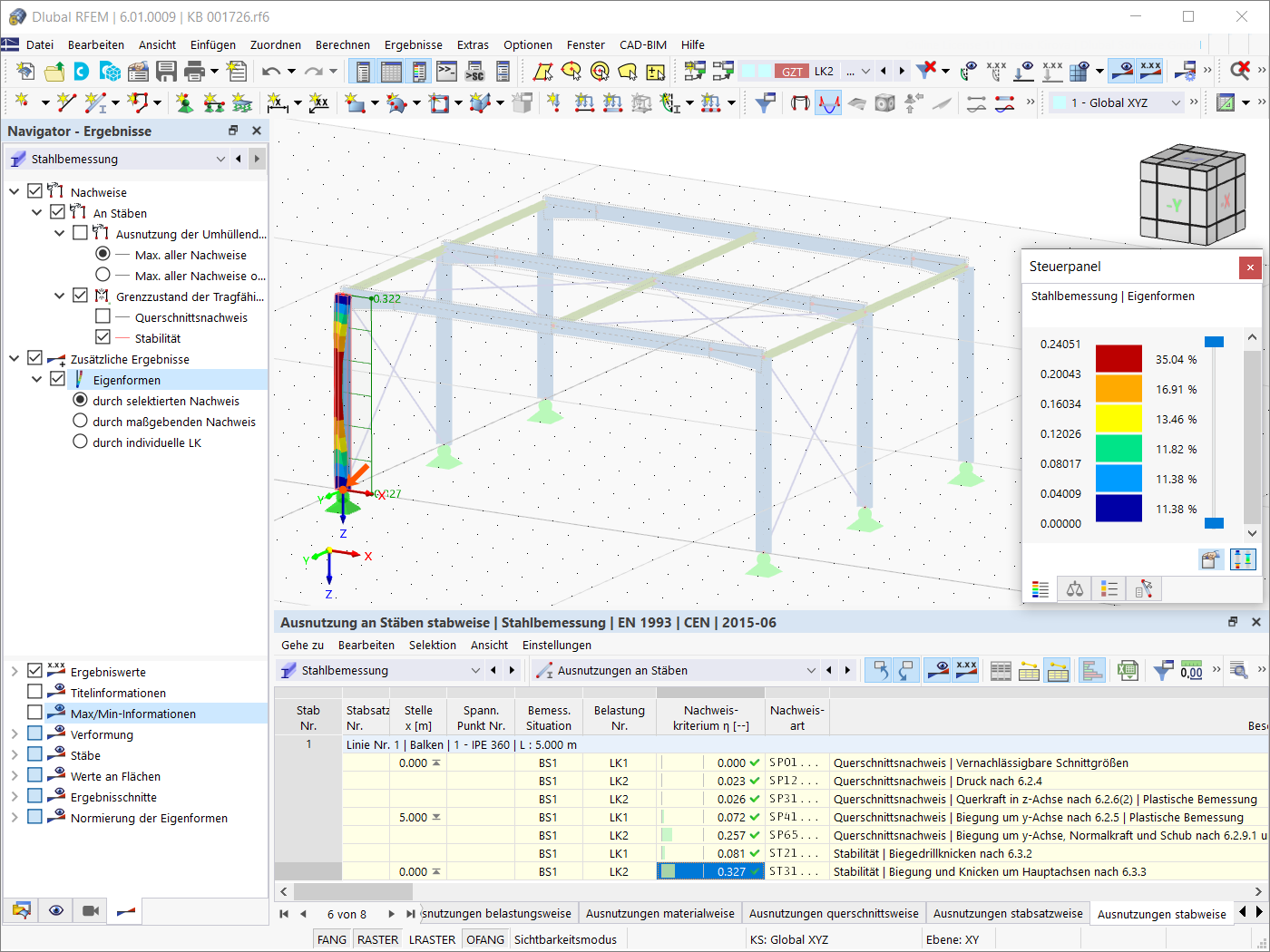
Task: Click the decimal places 0,00 icon
Action: click(x=1192, y=670)
